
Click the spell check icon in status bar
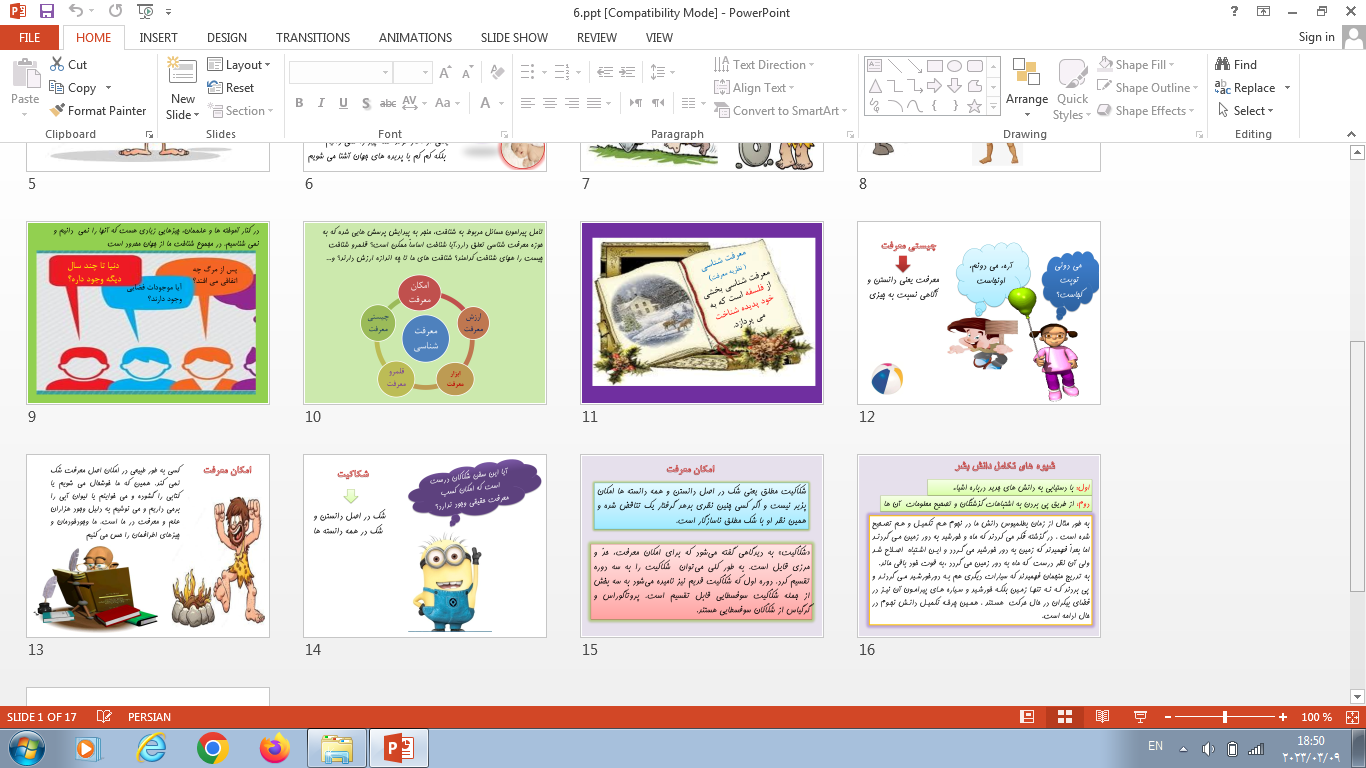(x=103, y=717)
